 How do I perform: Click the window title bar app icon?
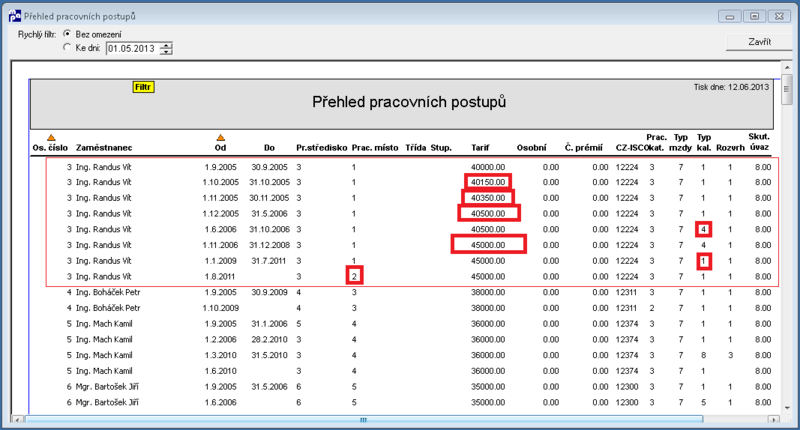click(14, 16)
